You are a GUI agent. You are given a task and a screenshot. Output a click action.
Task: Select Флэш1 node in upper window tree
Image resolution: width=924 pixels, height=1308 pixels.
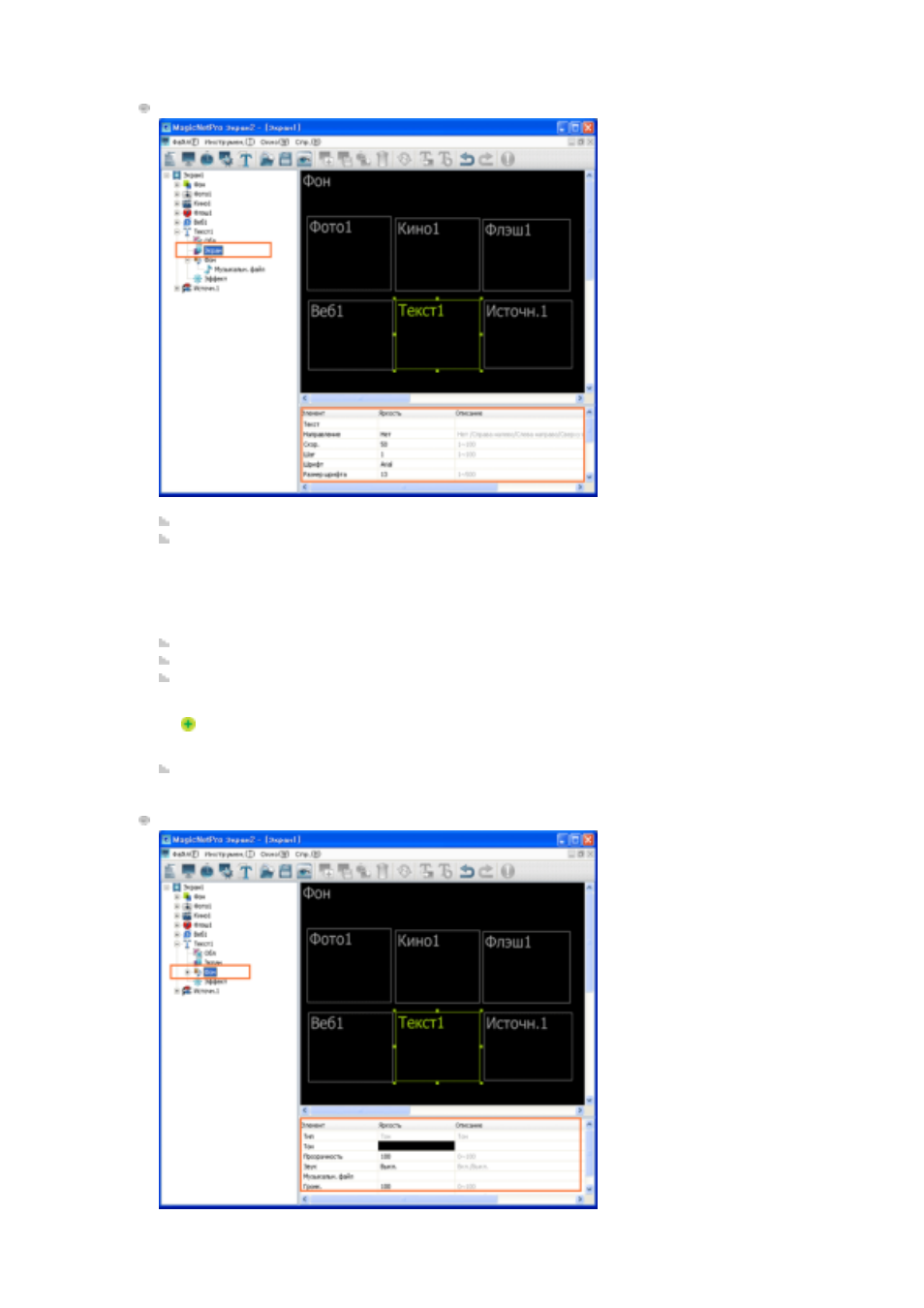(x=202, y=212)
